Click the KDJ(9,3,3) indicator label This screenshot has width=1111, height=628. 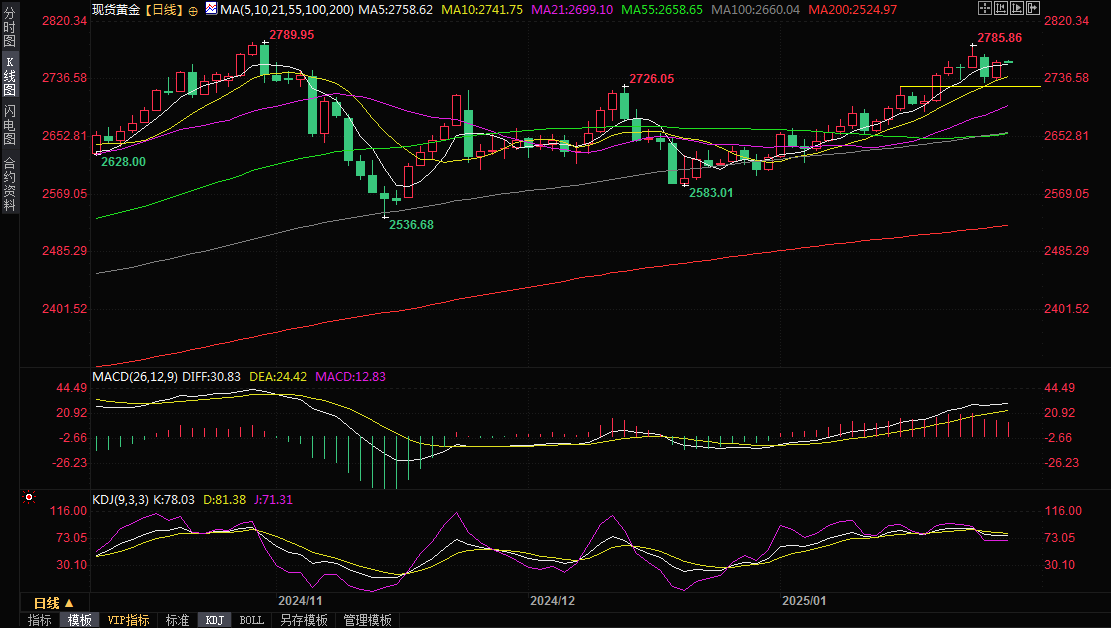(x=120, y=500)
